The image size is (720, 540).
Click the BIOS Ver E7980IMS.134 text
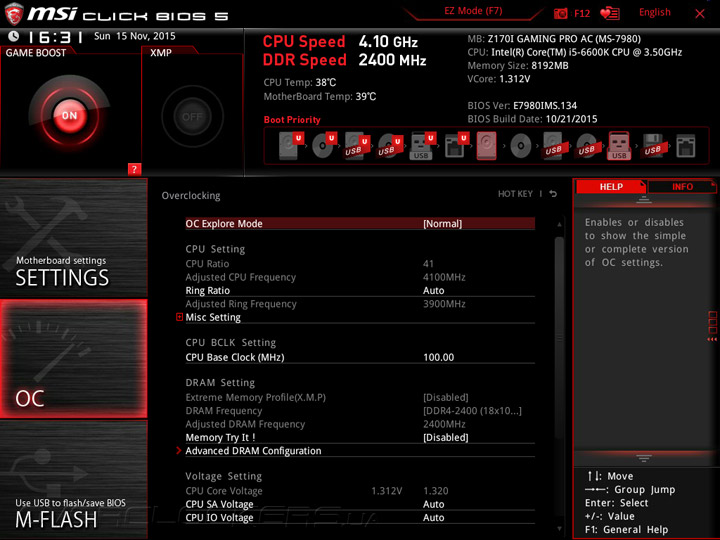[522, 105]
